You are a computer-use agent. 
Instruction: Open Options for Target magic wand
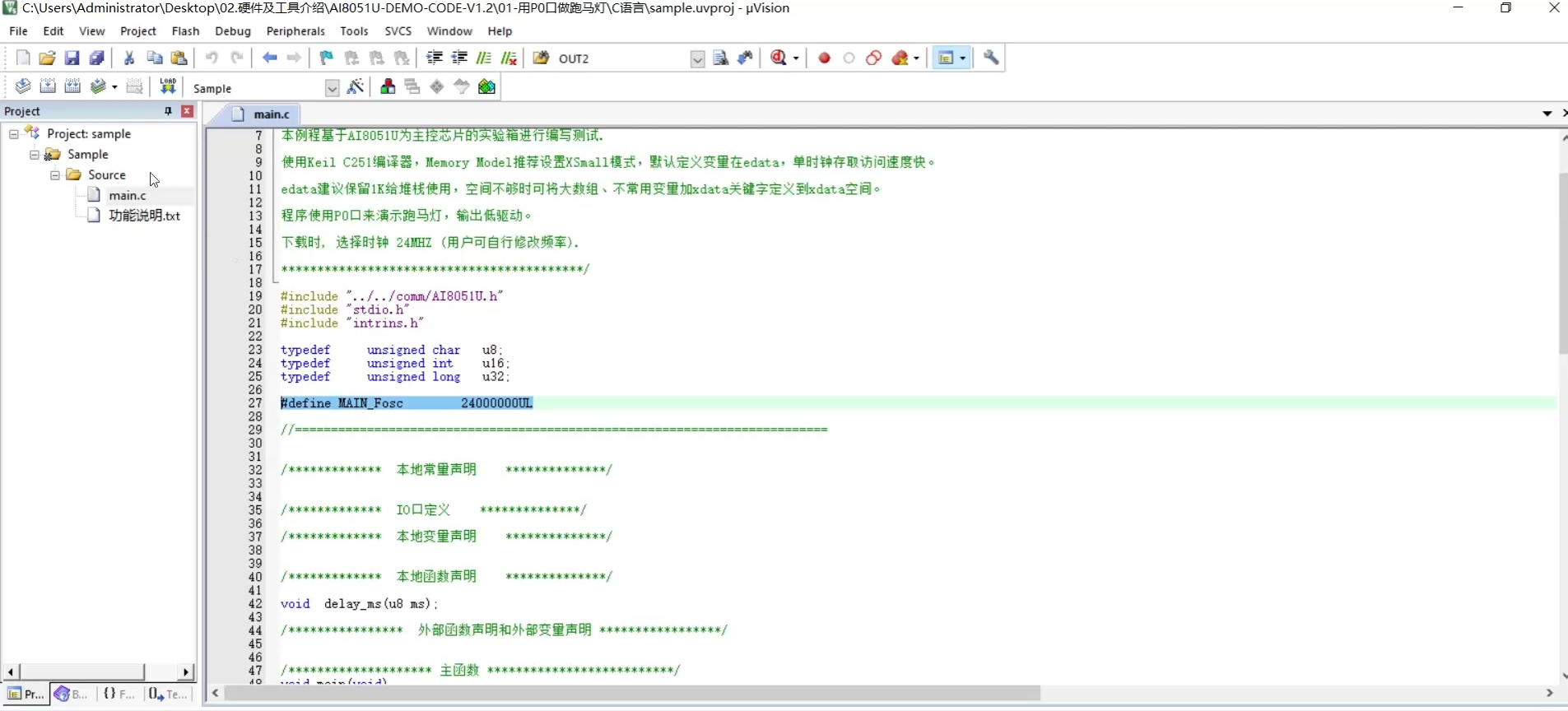(356, 86)
